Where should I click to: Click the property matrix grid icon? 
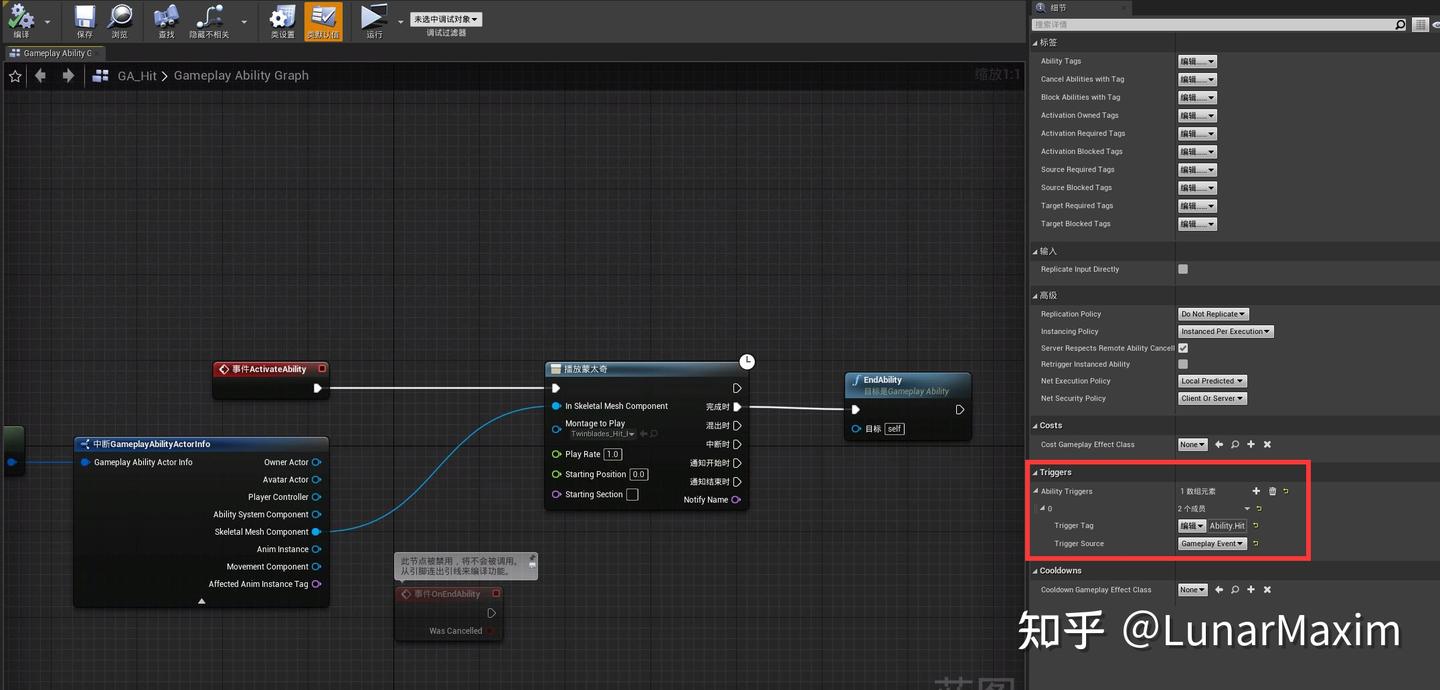pos(1420,25)
